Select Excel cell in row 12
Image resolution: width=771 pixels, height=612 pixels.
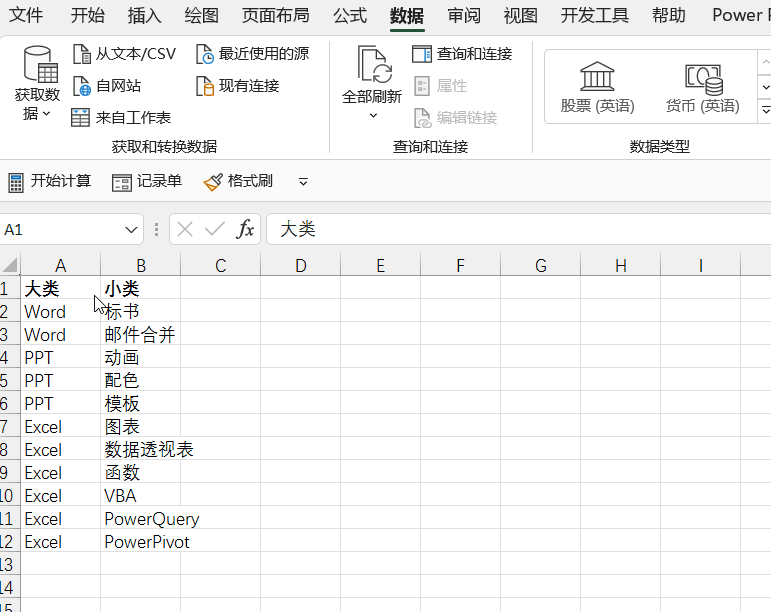60,542
